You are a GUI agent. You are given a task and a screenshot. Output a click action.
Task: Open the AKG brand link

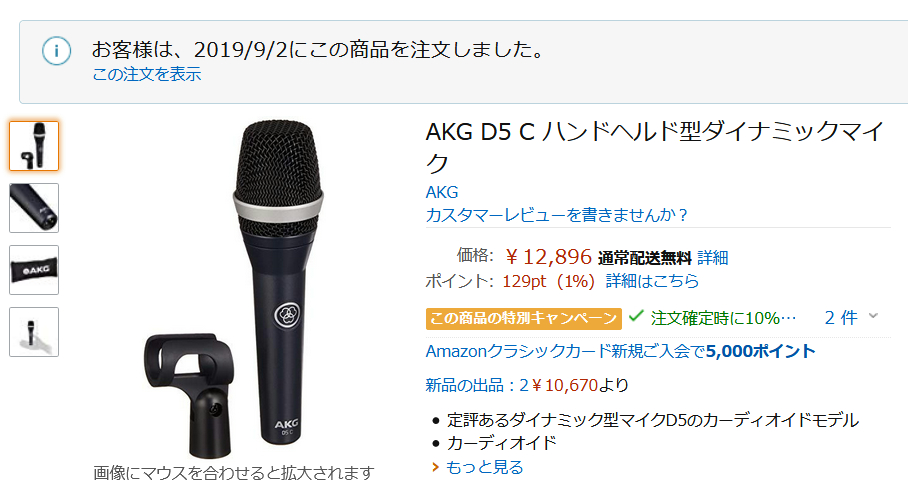442,192
